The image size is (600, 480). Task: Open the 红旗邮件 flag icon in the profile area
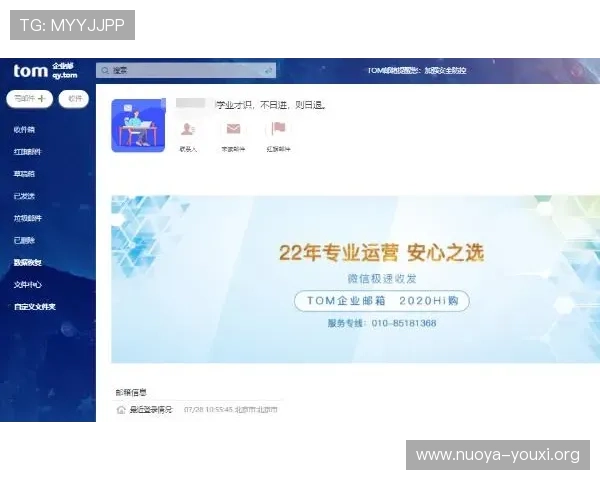pos(278,129)
